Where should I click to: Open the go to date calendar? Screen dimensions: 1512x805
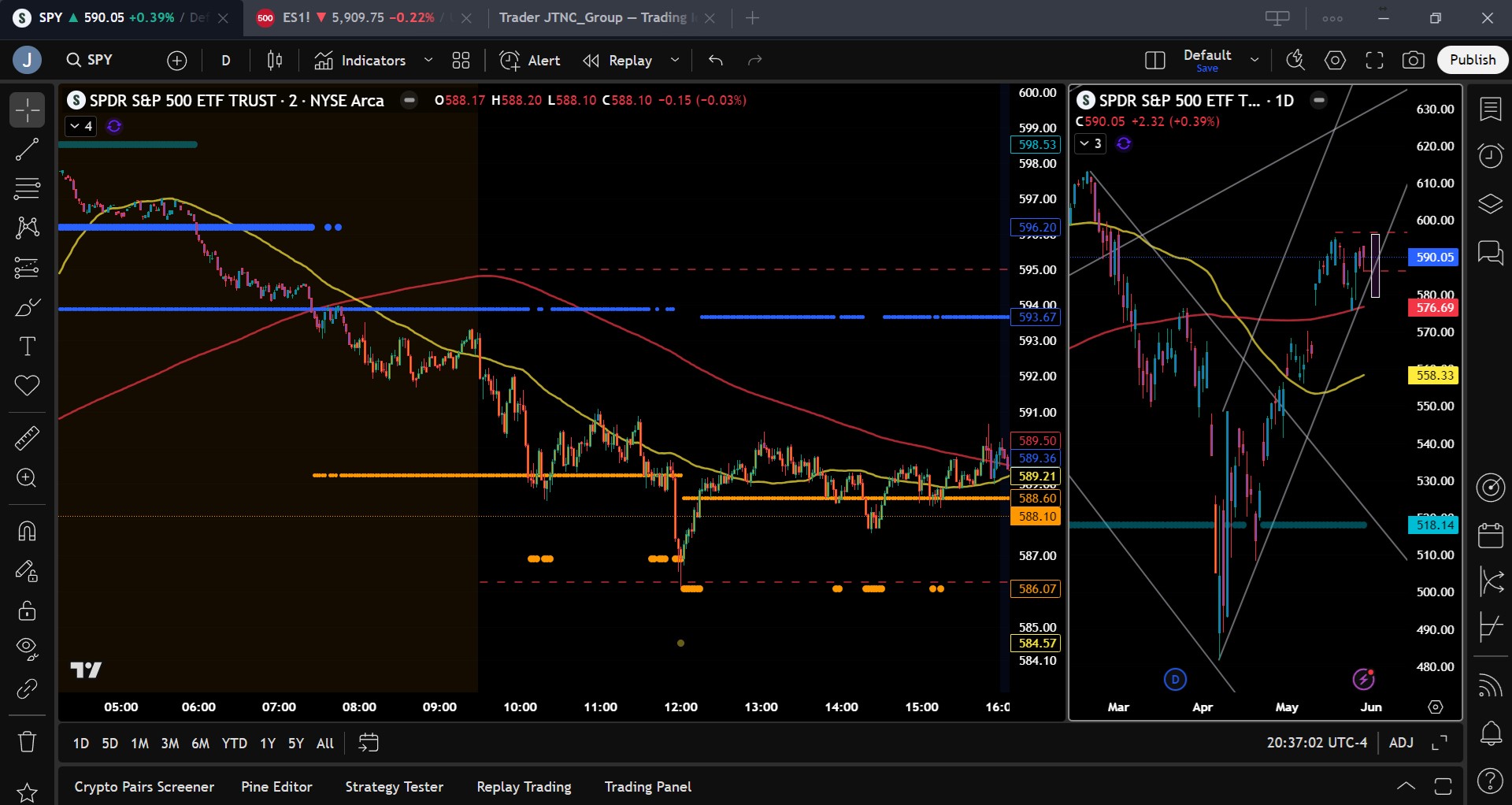click(x=369, y=743)
